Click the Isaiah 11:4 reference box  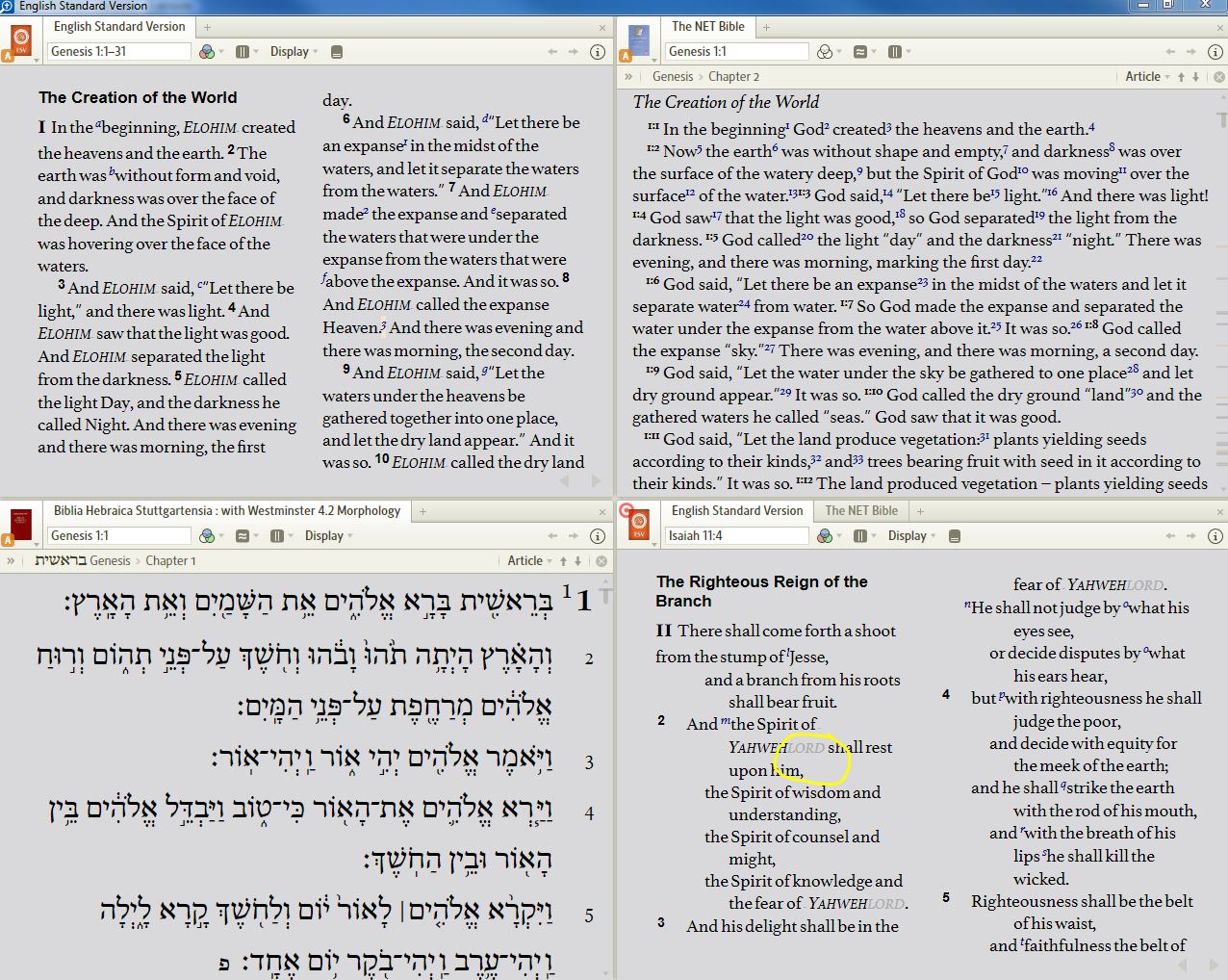[x=736, y=536]
